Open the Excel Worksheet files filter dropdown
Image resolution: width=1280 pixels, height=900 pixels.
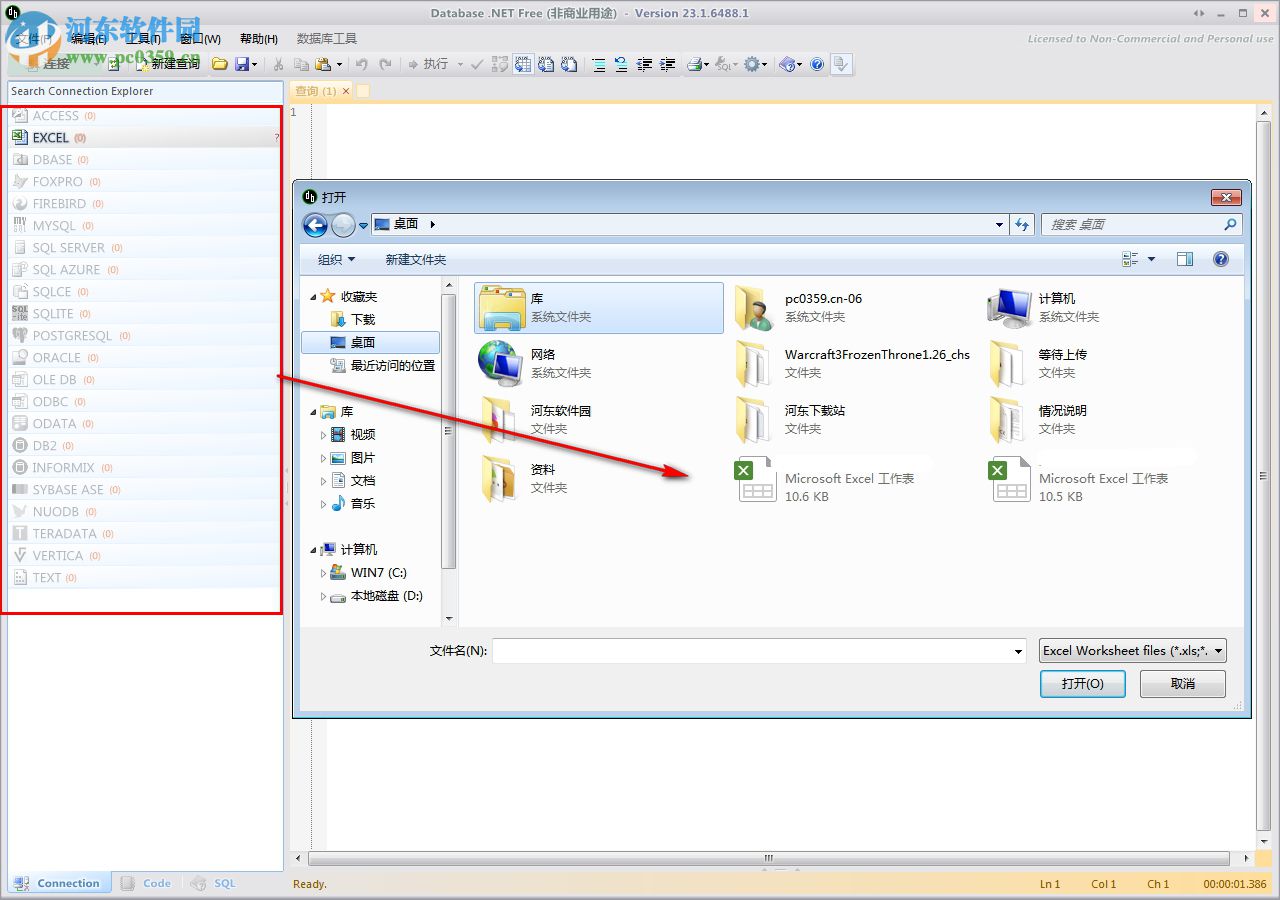[x=1133, y=651]
